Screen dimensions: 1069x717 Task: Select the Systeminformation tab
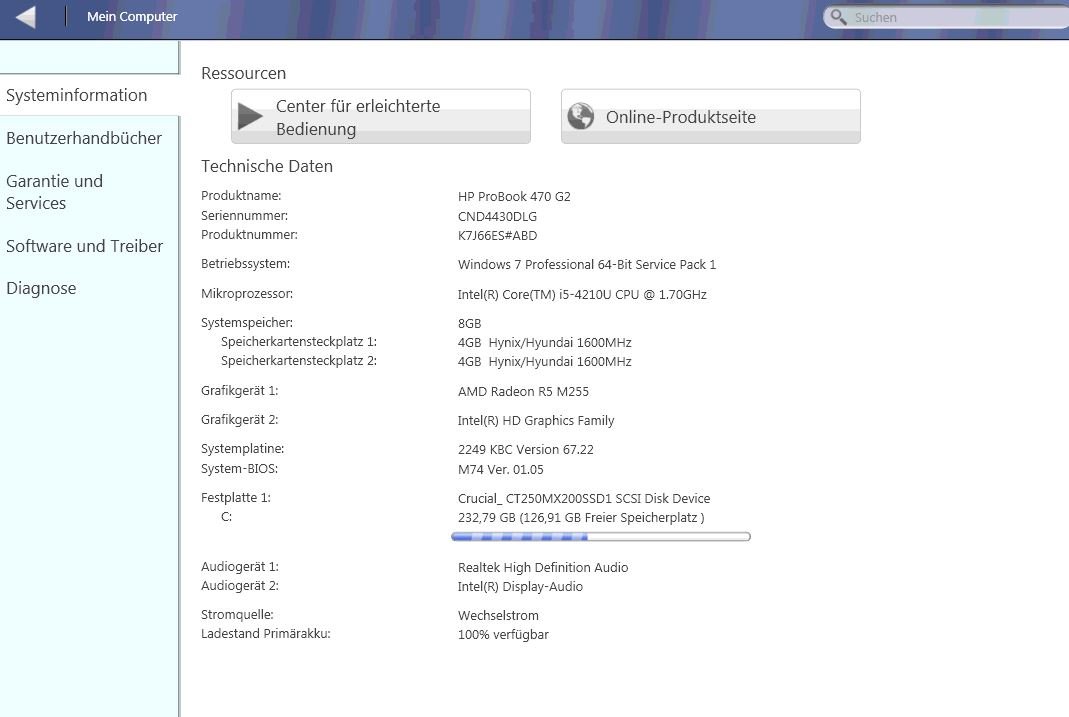pyautogui.click(x=89, y=95)
